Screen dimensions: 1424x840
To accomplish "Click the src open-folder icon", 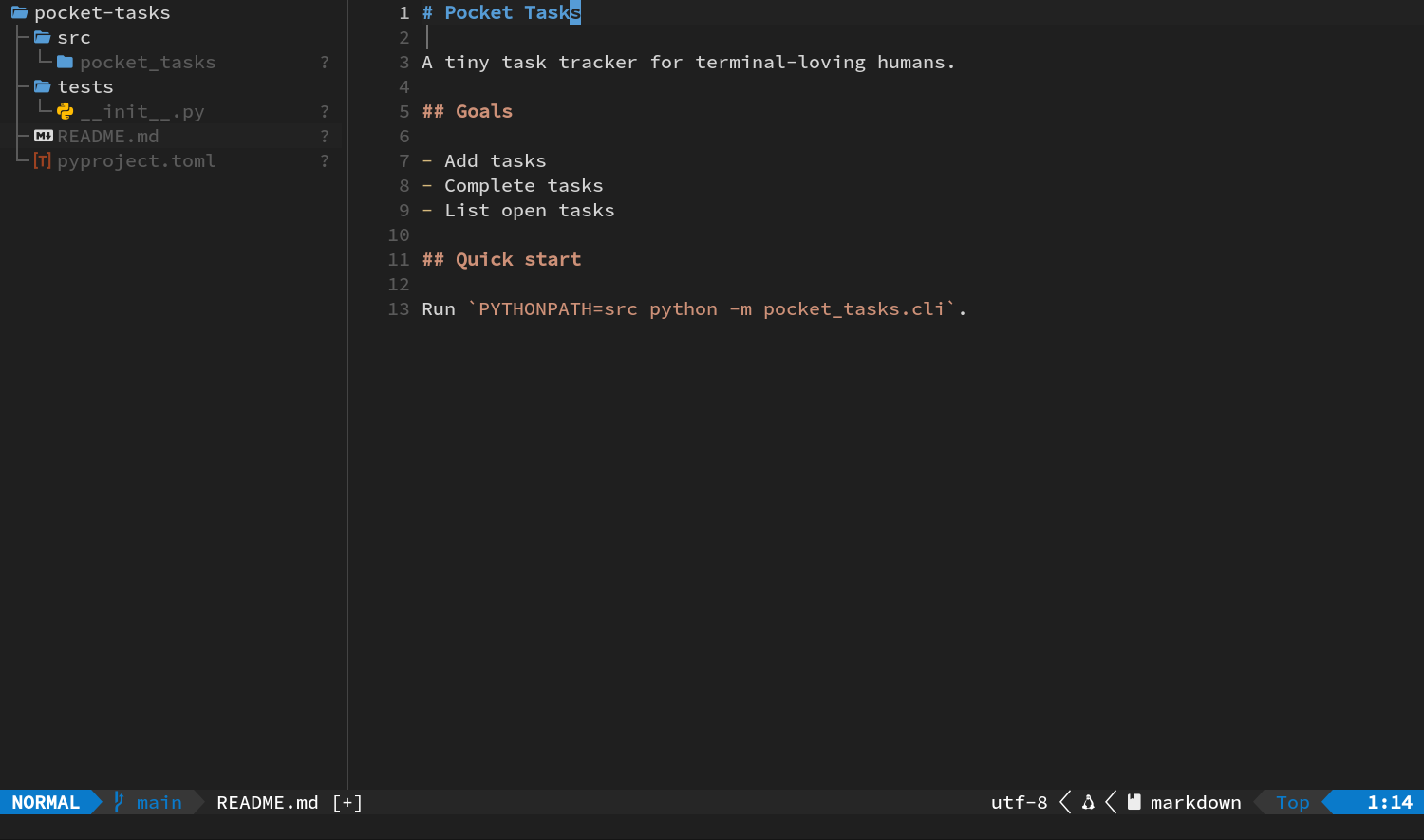I will point(43,37).
